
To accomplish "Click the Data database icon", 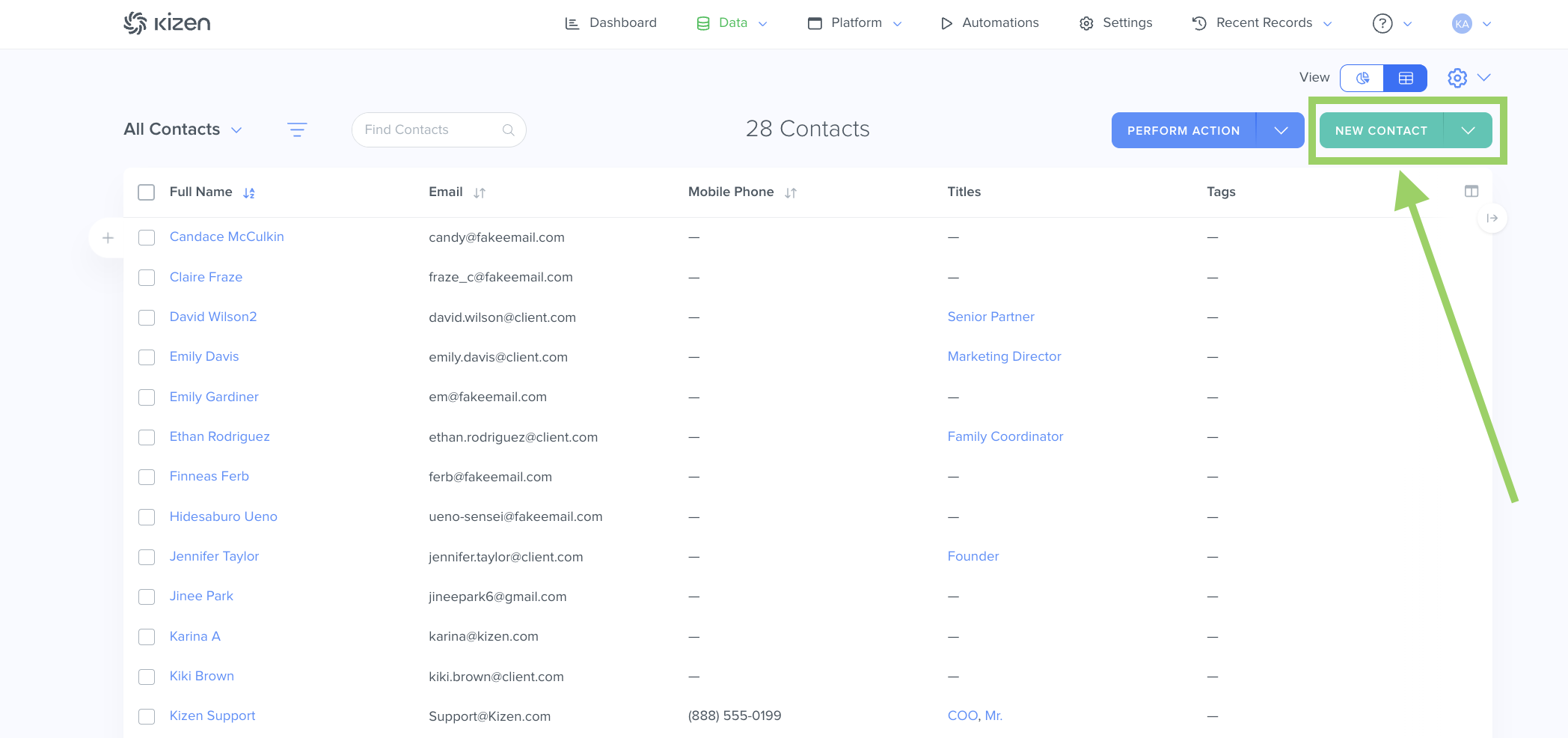I will [x=703, y=23].
